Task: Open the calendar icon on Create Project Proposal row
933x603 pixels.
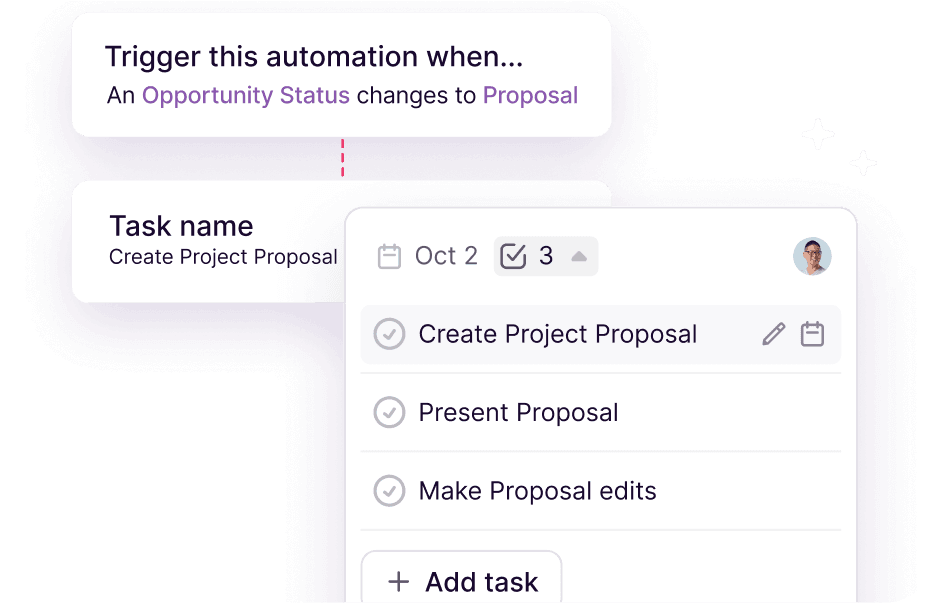Action: [813, 334]
